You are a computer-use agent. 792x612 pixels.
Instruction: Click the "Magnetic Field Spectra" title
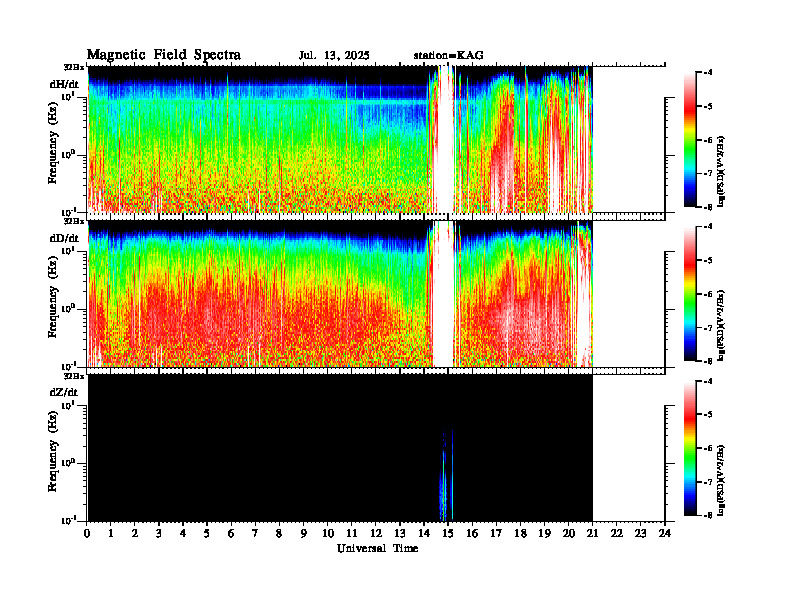[x=164, y=55]
